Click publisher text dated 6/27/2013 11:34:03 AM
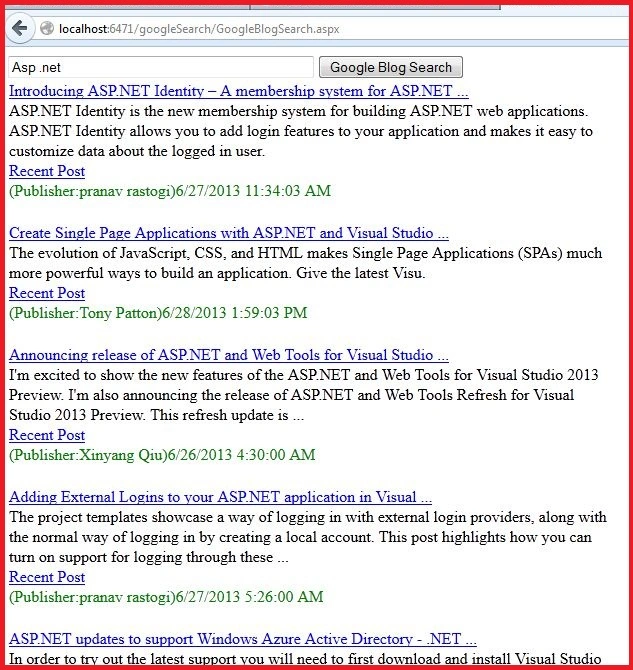Image resolution: width=633 pixels, height=670 pixels. click(x=170, y=191)
